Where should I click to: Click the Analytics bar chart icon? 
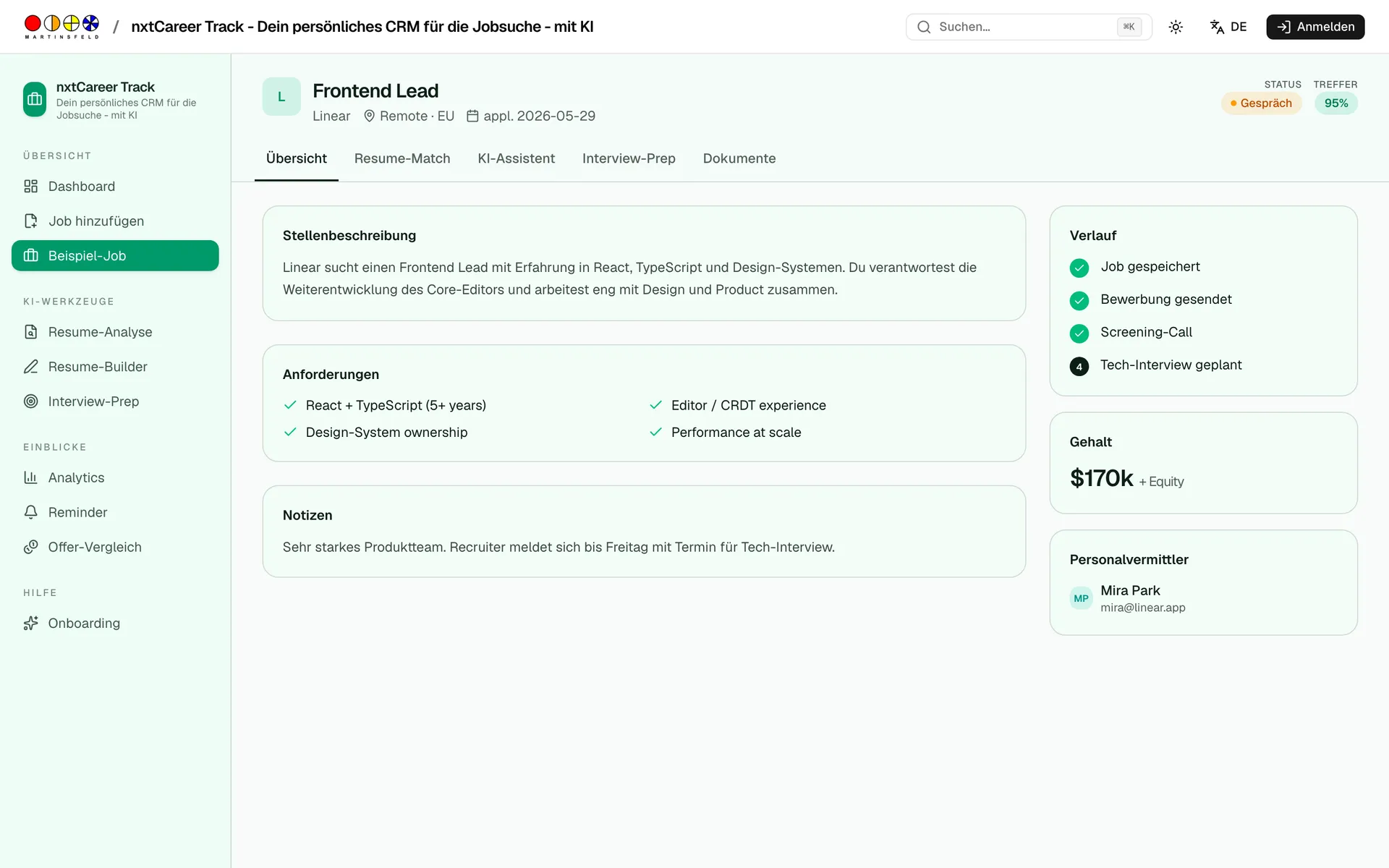click(x=30, y=477)
